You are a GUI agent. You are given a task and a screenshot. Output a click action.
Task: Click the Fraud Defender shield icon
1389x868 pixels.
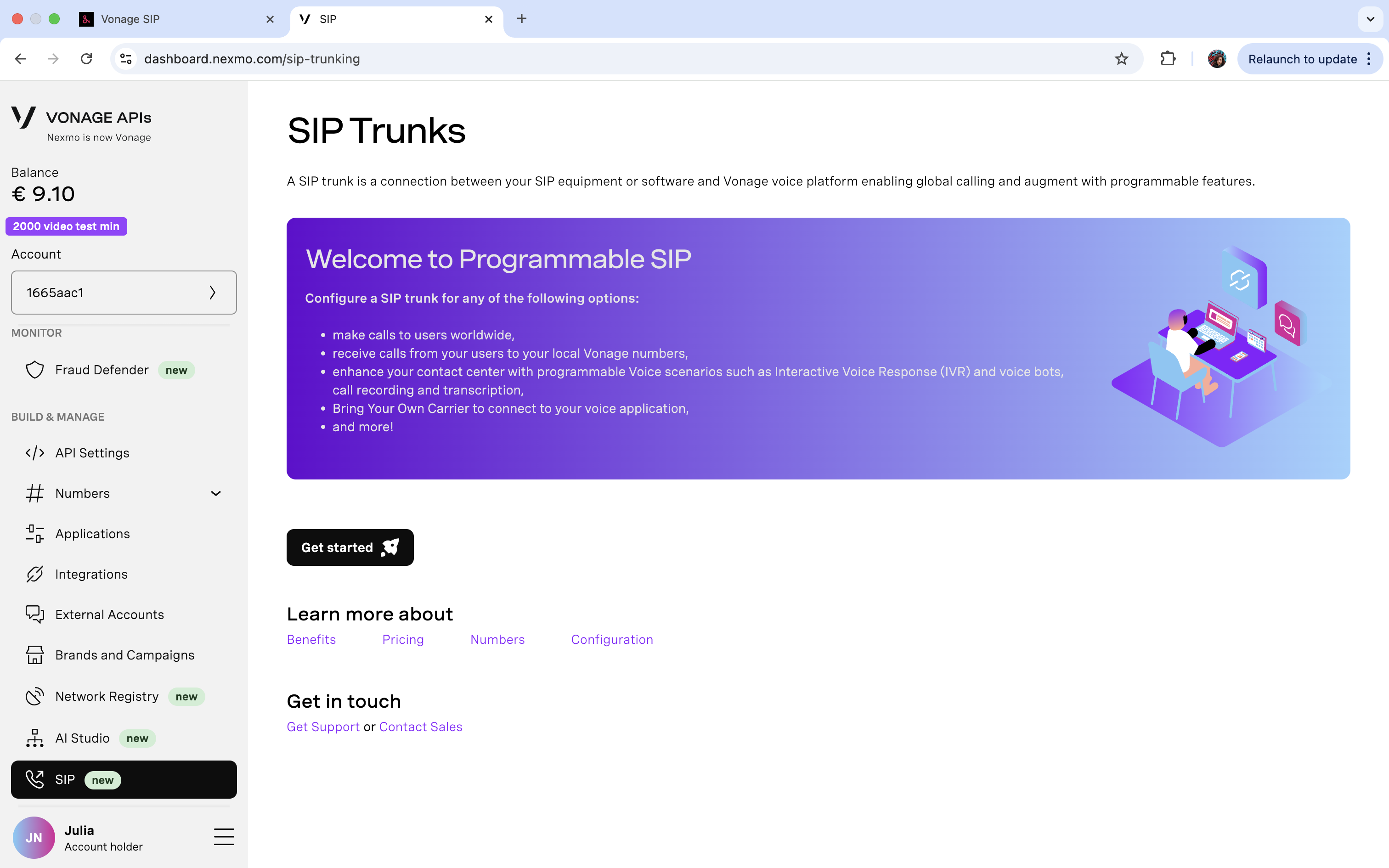34,370
